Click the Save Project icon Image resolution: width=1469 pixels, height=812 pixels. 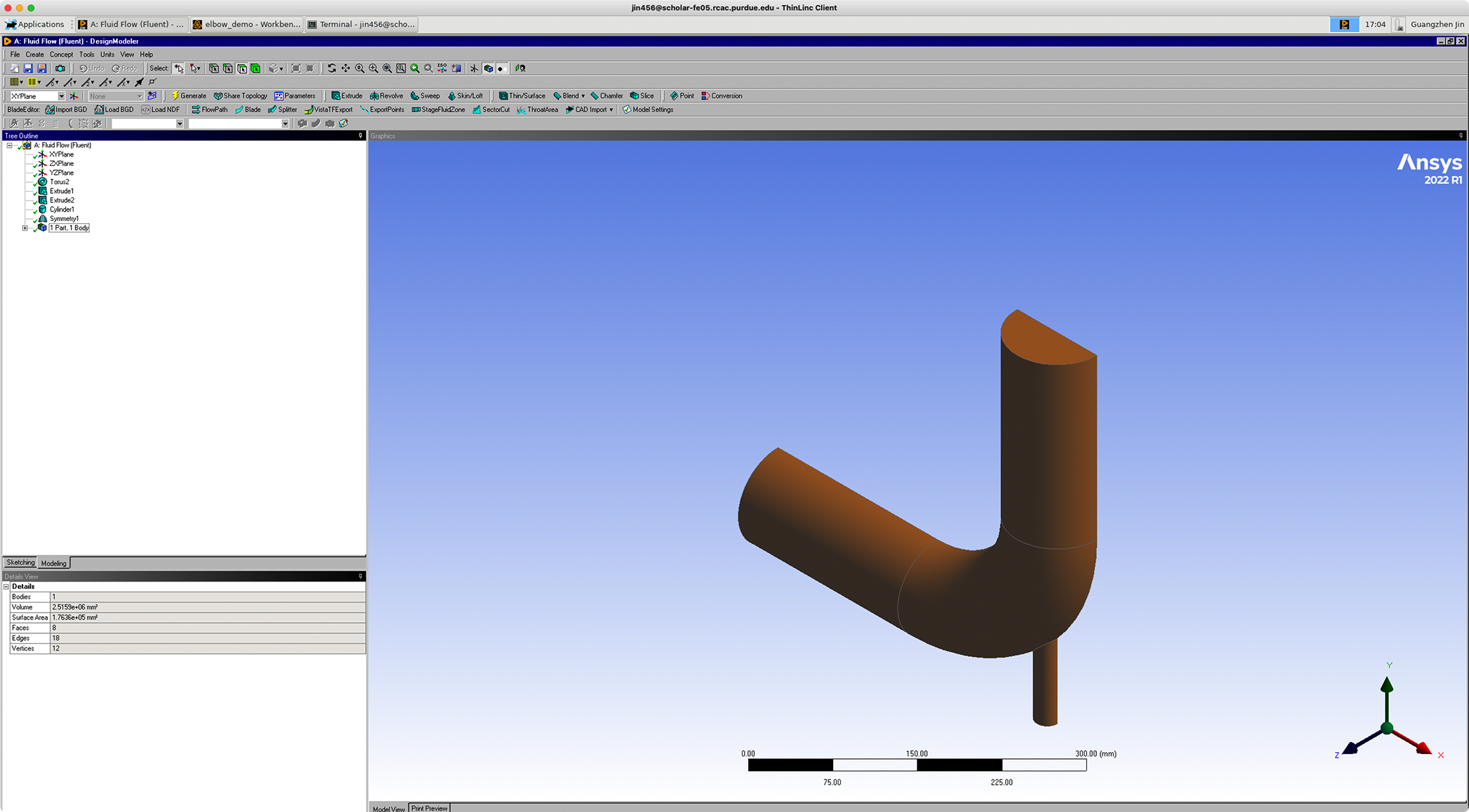click(28, 68)
